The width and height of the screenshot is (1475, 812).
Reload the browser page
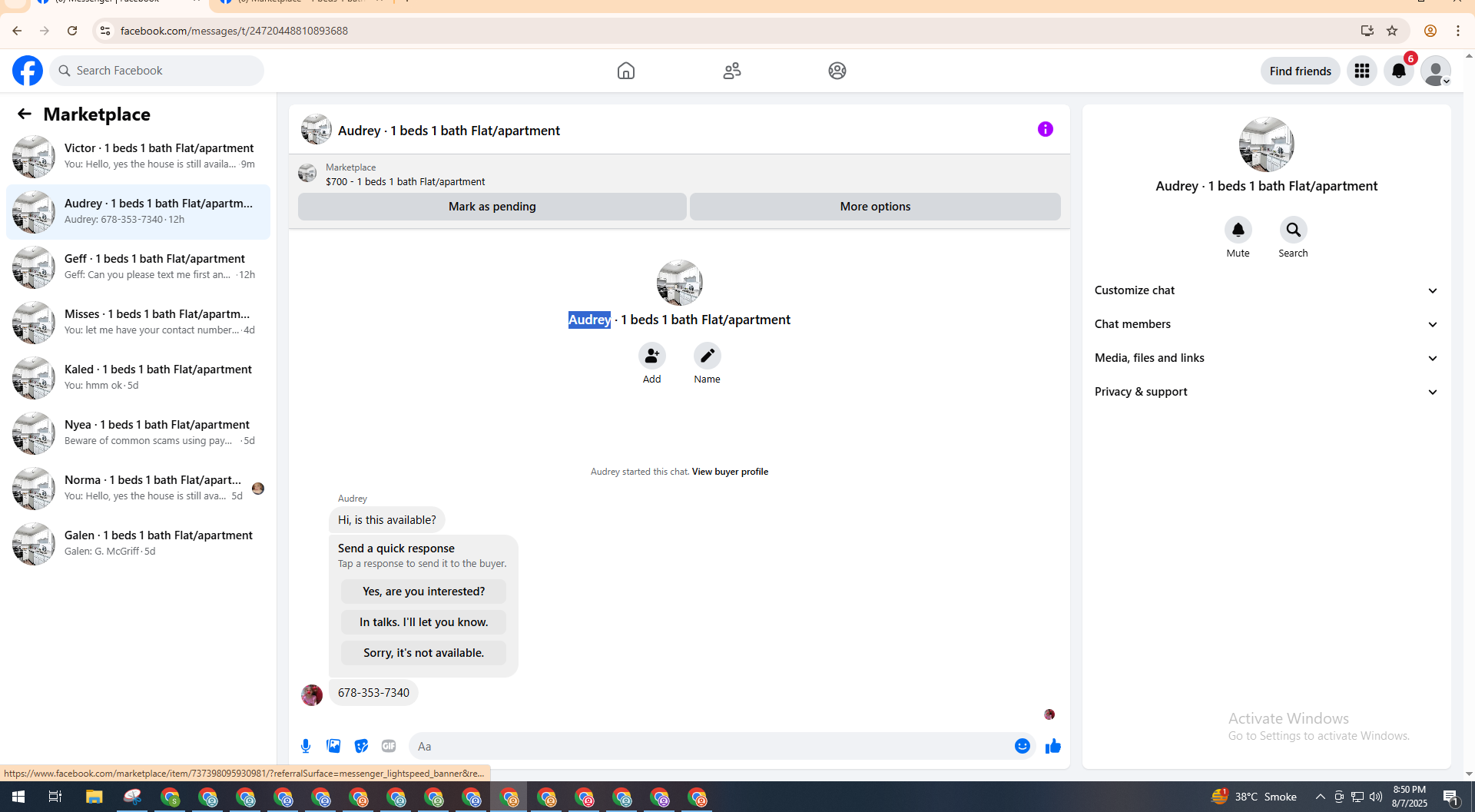pyautogui.click(x=72, y=31)
